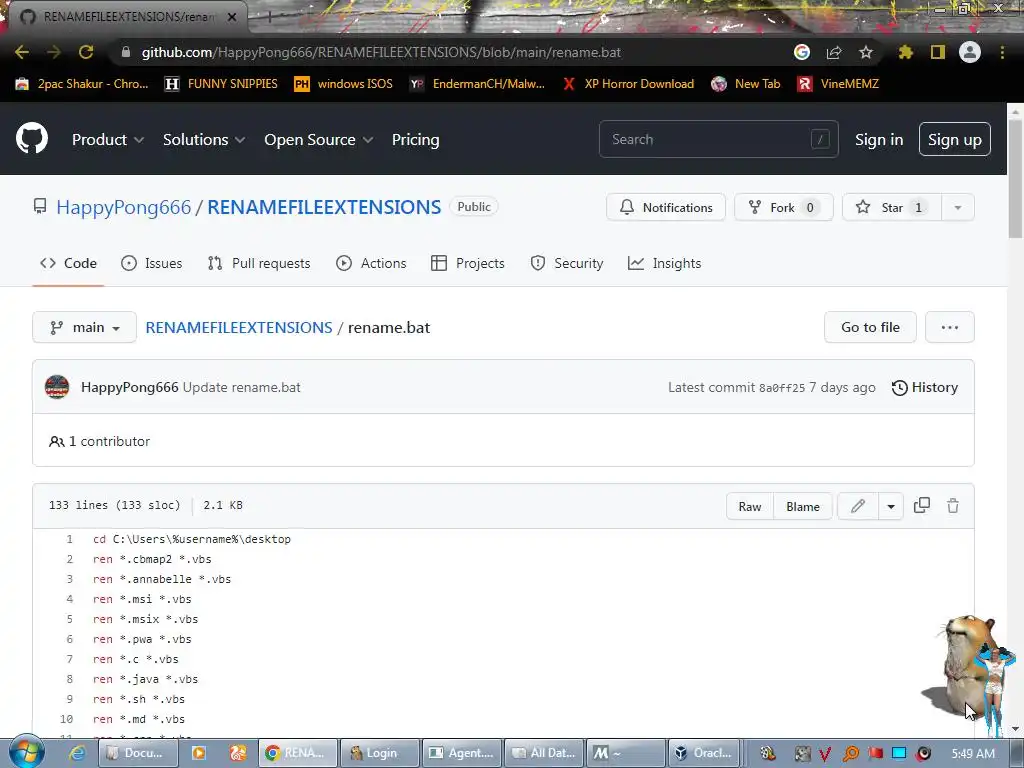Click the Notifications button
1024x768 pixels.
pos(666,208)
